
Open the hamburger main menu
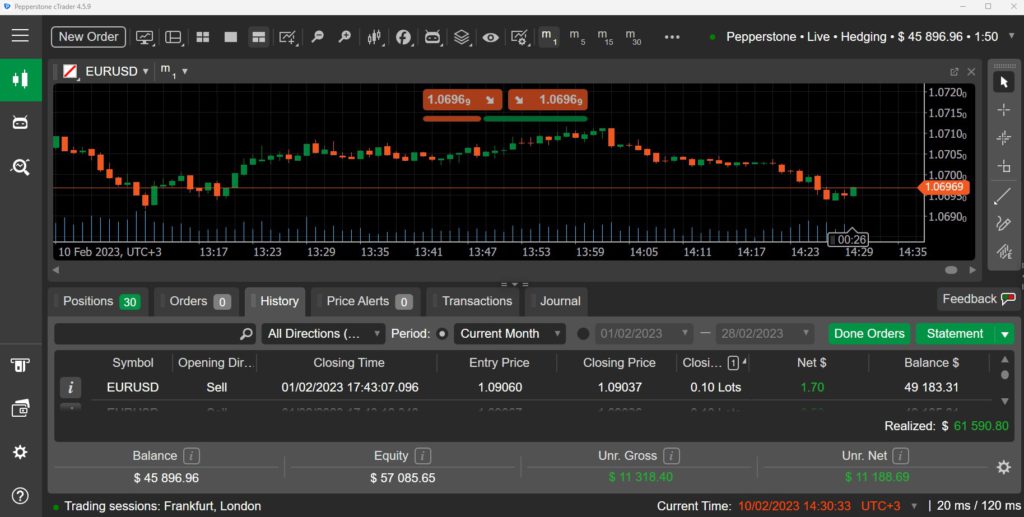tap(20, 35)
